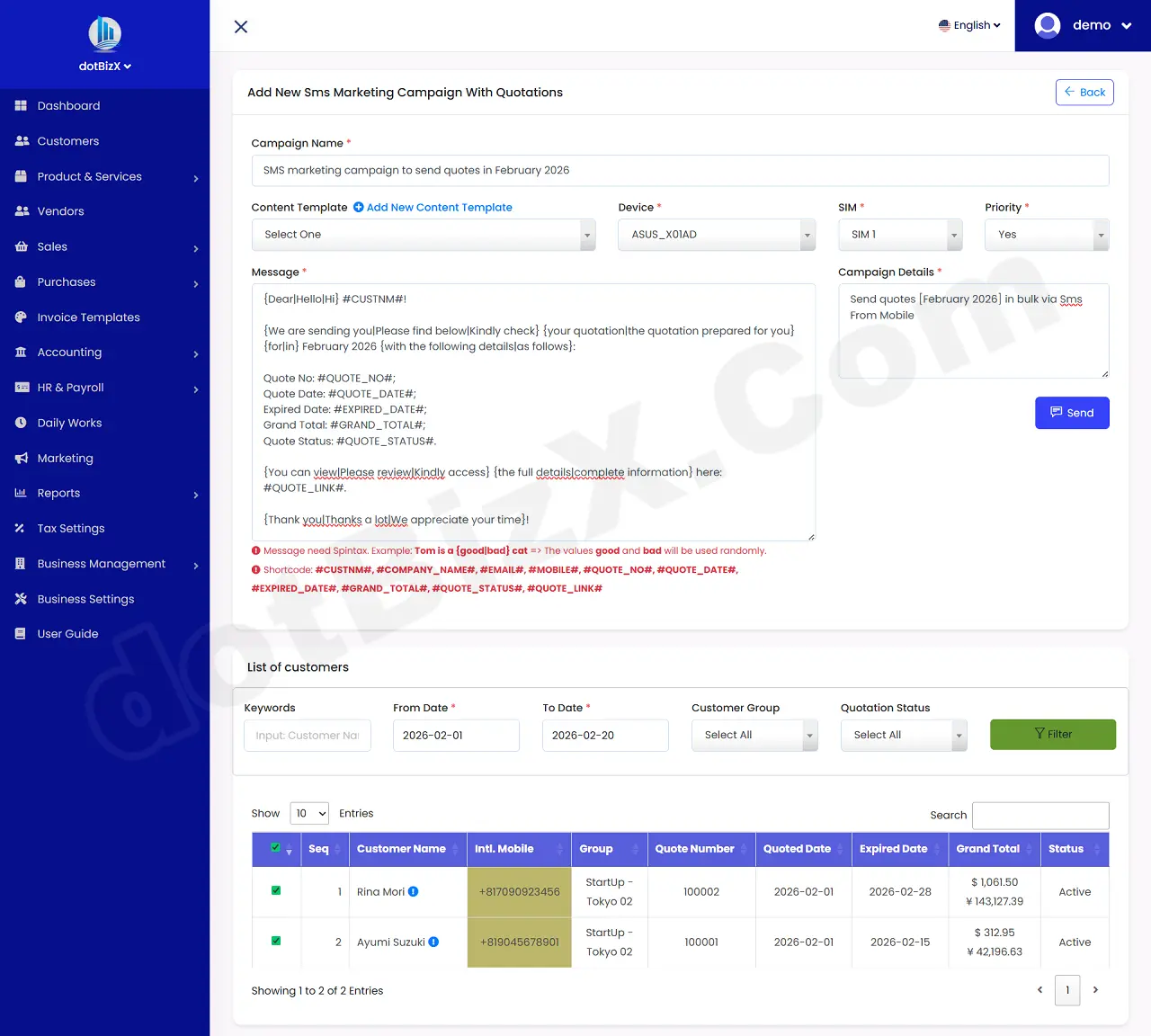
Task: Open the User Guide sidebar icon
Action: pos(20,633)
